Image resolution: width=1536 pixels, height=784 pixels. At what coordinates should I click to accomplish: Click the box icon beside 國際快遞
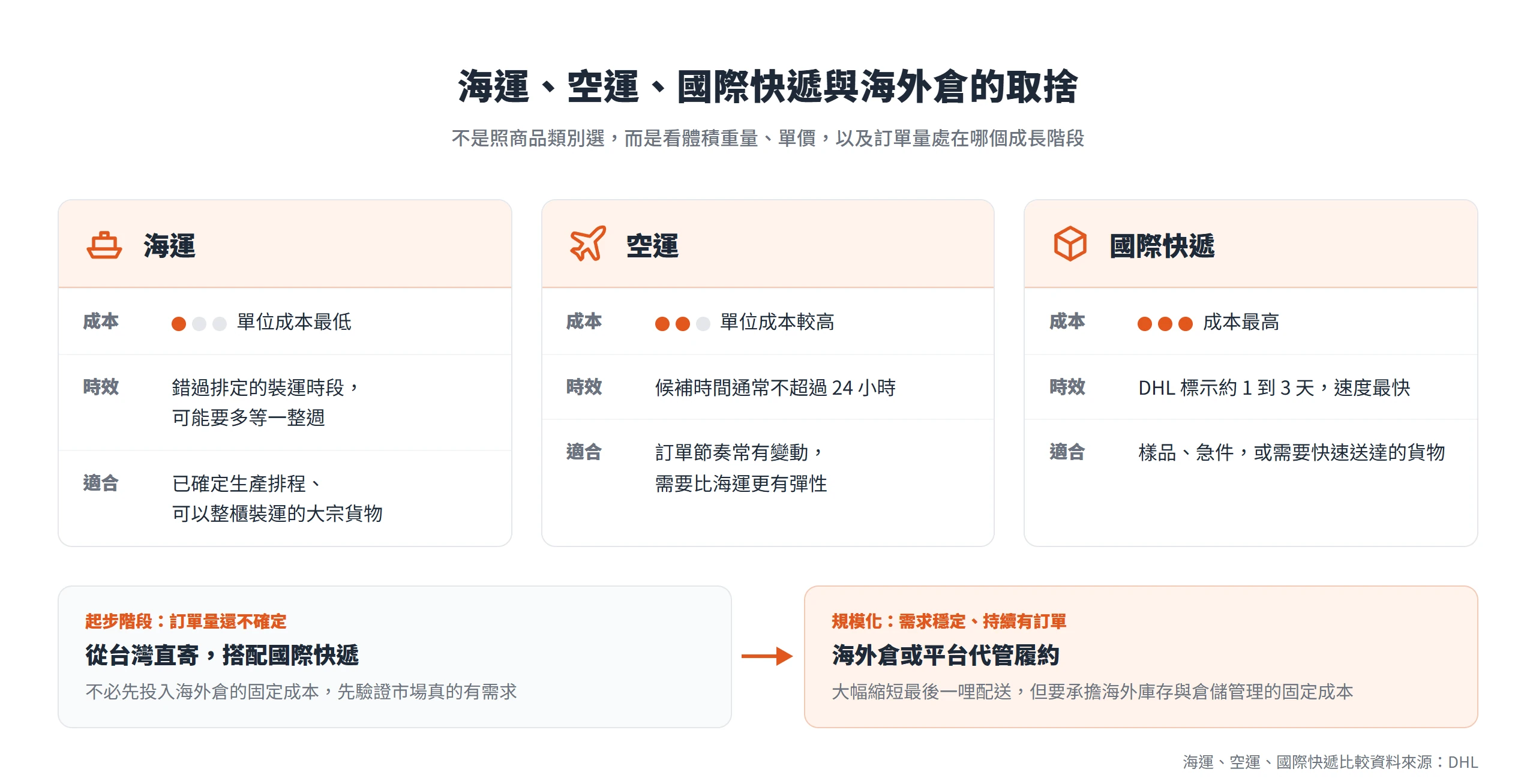(1070, 244)
